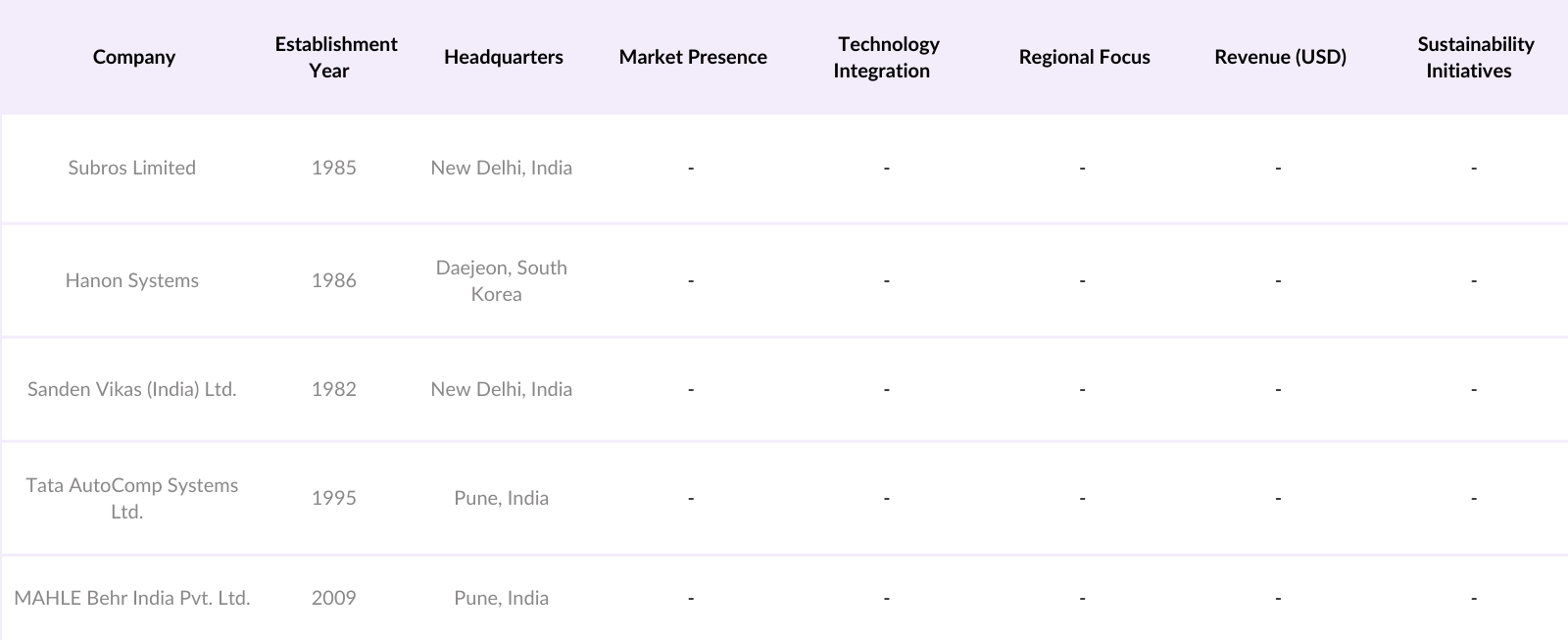Select the Establishment Year column header
Image resolution: width=1568 pixels, height=640 pixels.
(335, 57)
